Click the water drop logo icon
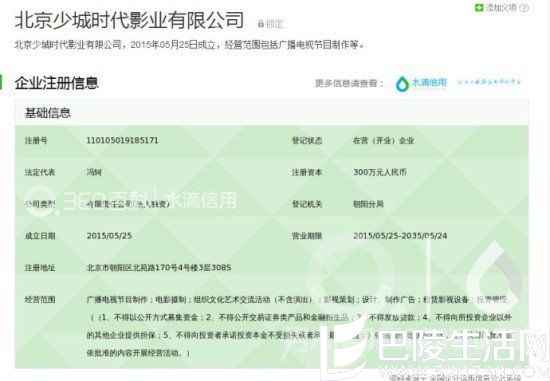550x381 pixels. click(x=402, y=84)
